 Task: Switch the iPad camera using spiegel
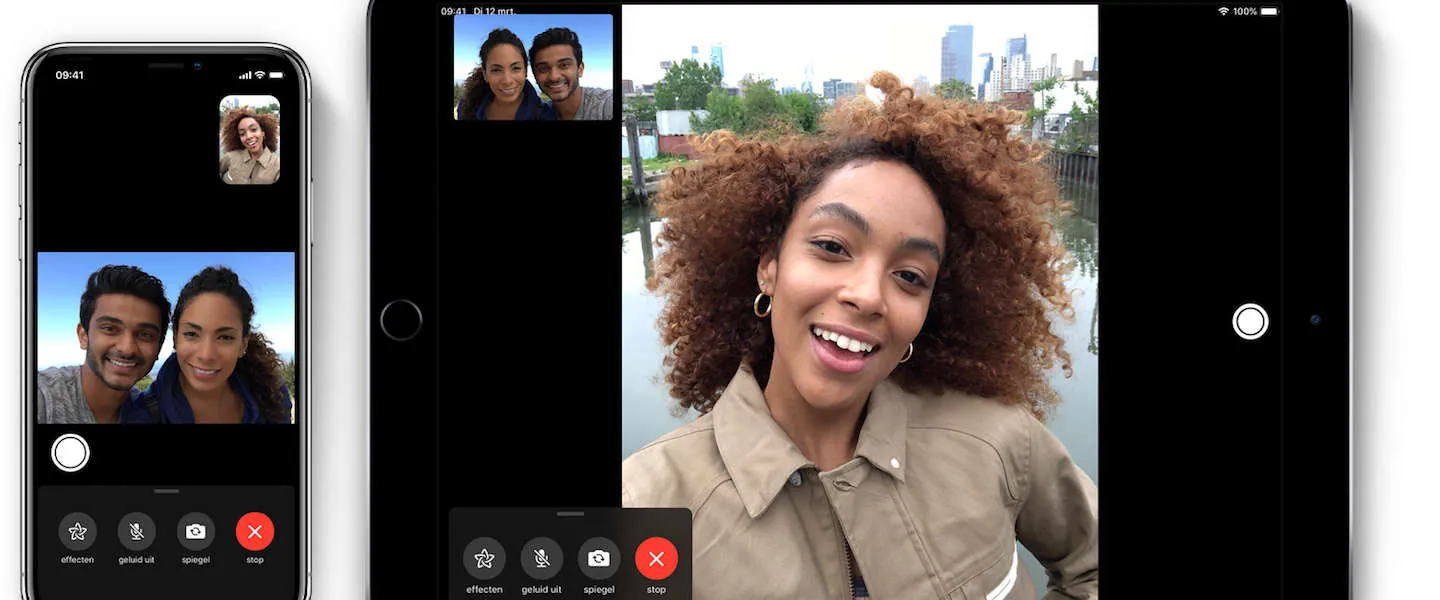[598, 560]
